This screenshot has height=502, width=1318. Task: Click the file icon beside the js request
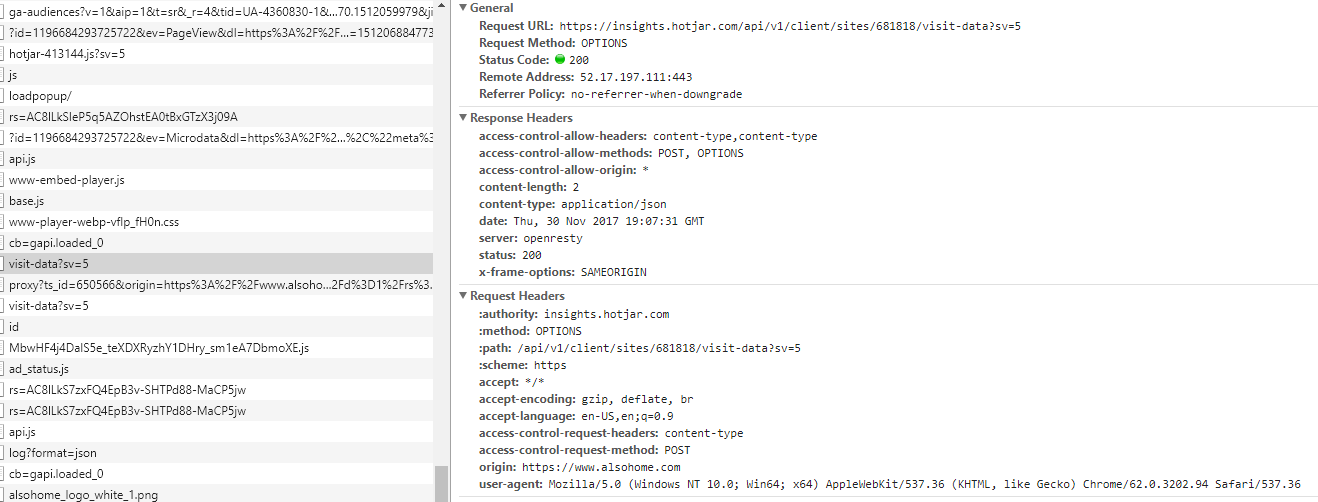pos(2,75)
